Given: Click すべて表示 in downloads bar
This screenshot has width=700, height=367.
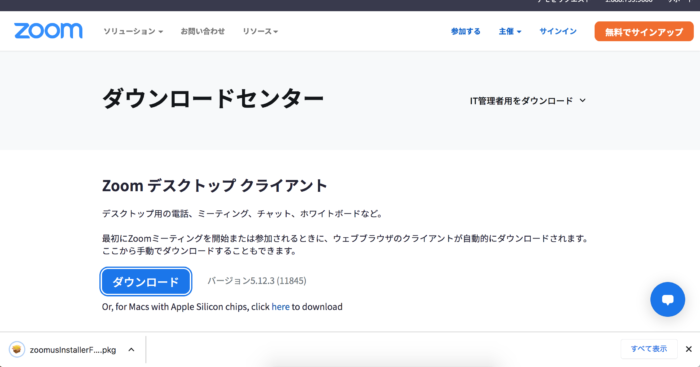Looking at the screenshot, I should coord(649,349).
